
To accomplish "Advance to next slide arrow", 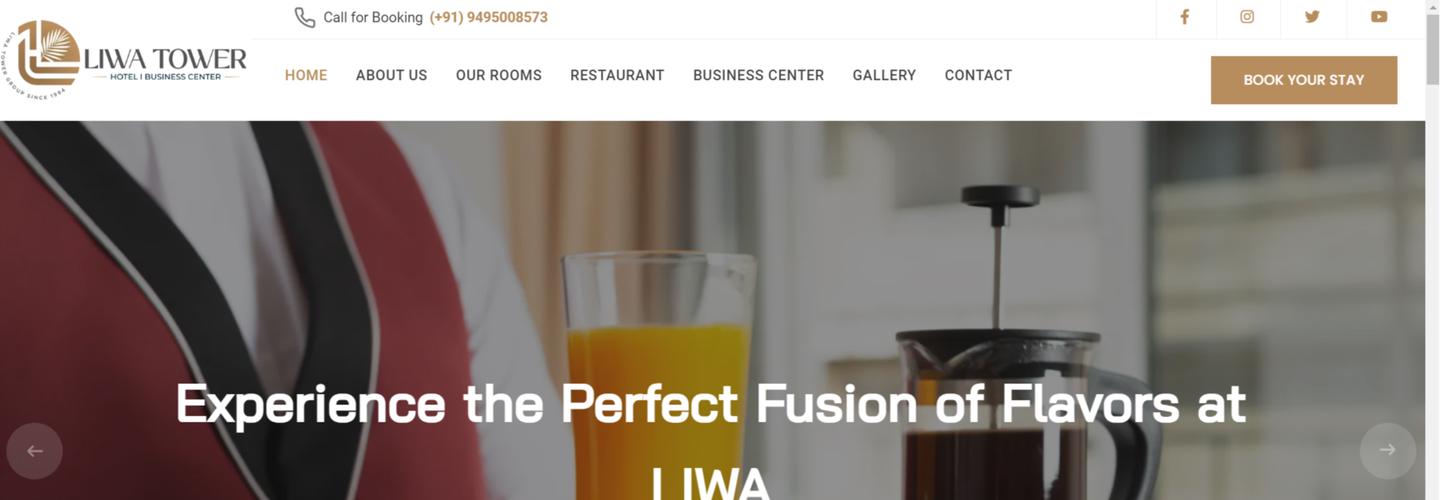I will tap(1387, 451).
